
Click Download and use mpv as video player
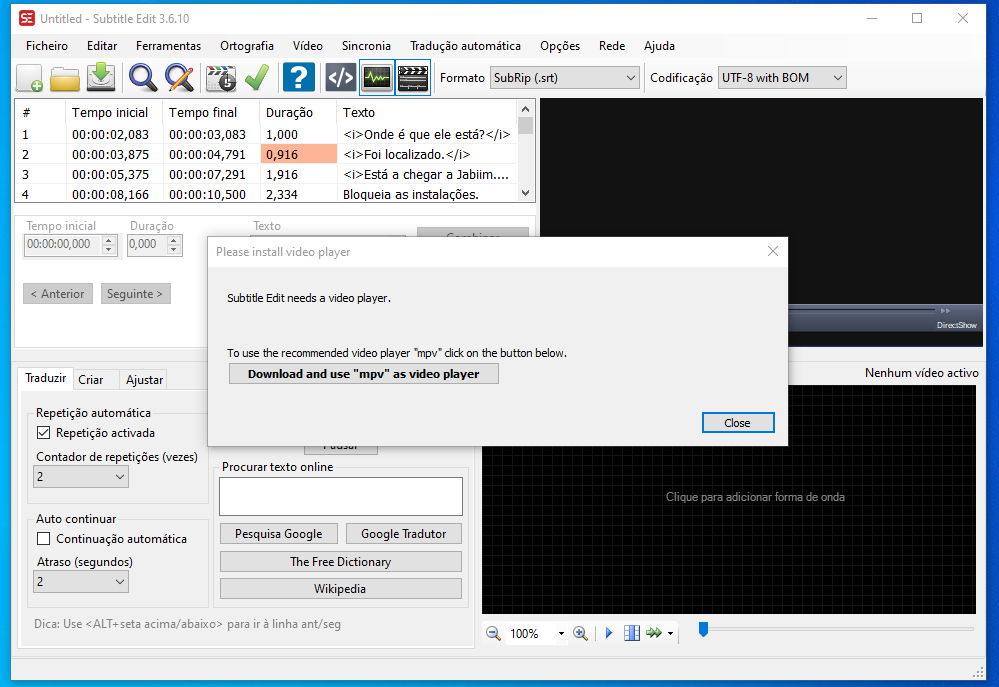click(363, 373)
